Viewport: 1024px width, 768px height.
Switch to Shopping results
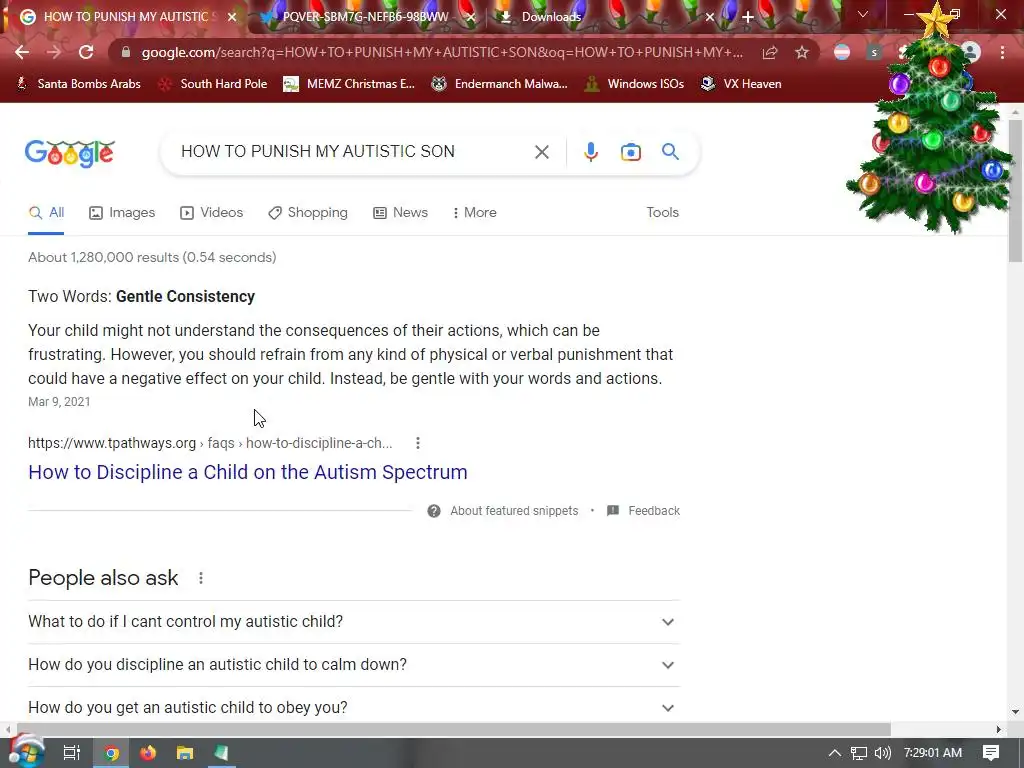308,213
